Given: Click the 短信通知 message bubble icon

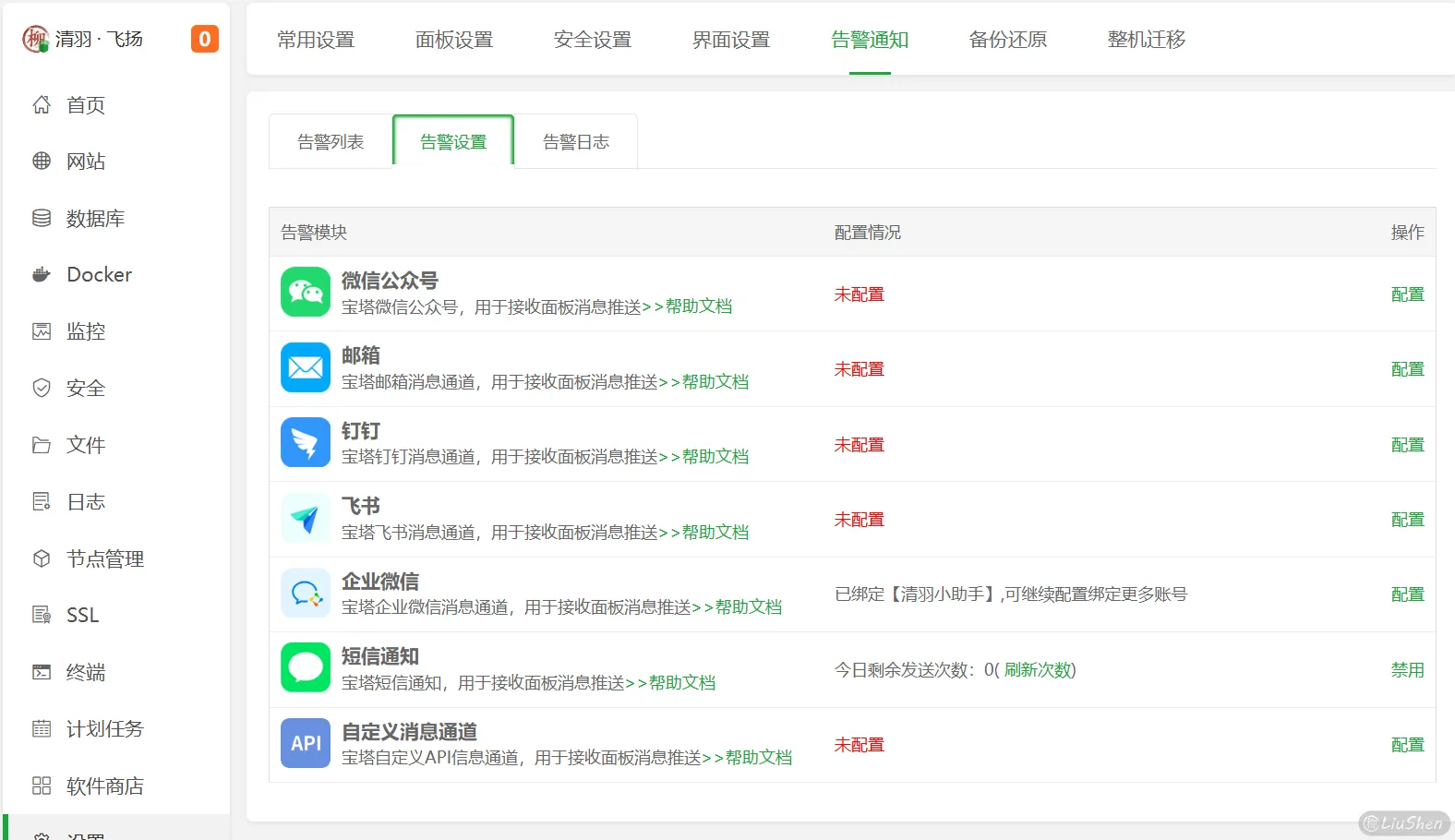Looking at the screenshot, I should coord(306,667).
